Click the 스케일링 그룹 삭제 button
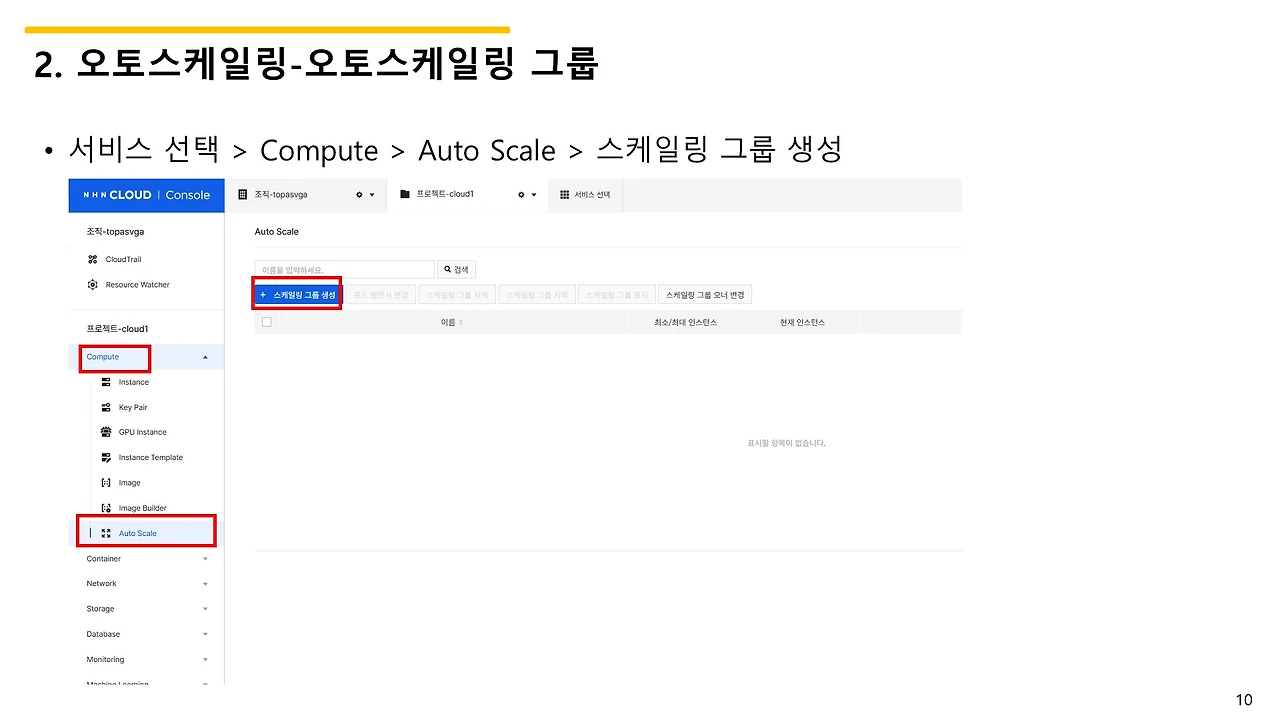This screenshot has width=1280, height=720. click(457, 295)
